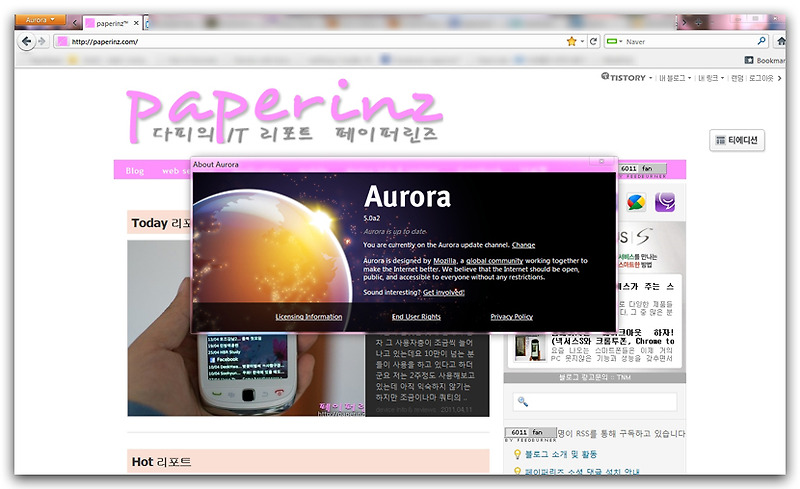
Task: Open the Naver search engine selector dropdown
Action: (x=614, y=41)
